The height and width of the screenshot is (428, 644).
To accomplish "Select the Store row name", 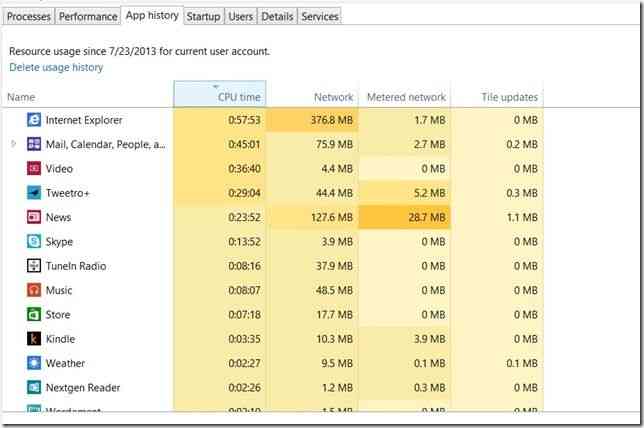I will tap(58, 315).
